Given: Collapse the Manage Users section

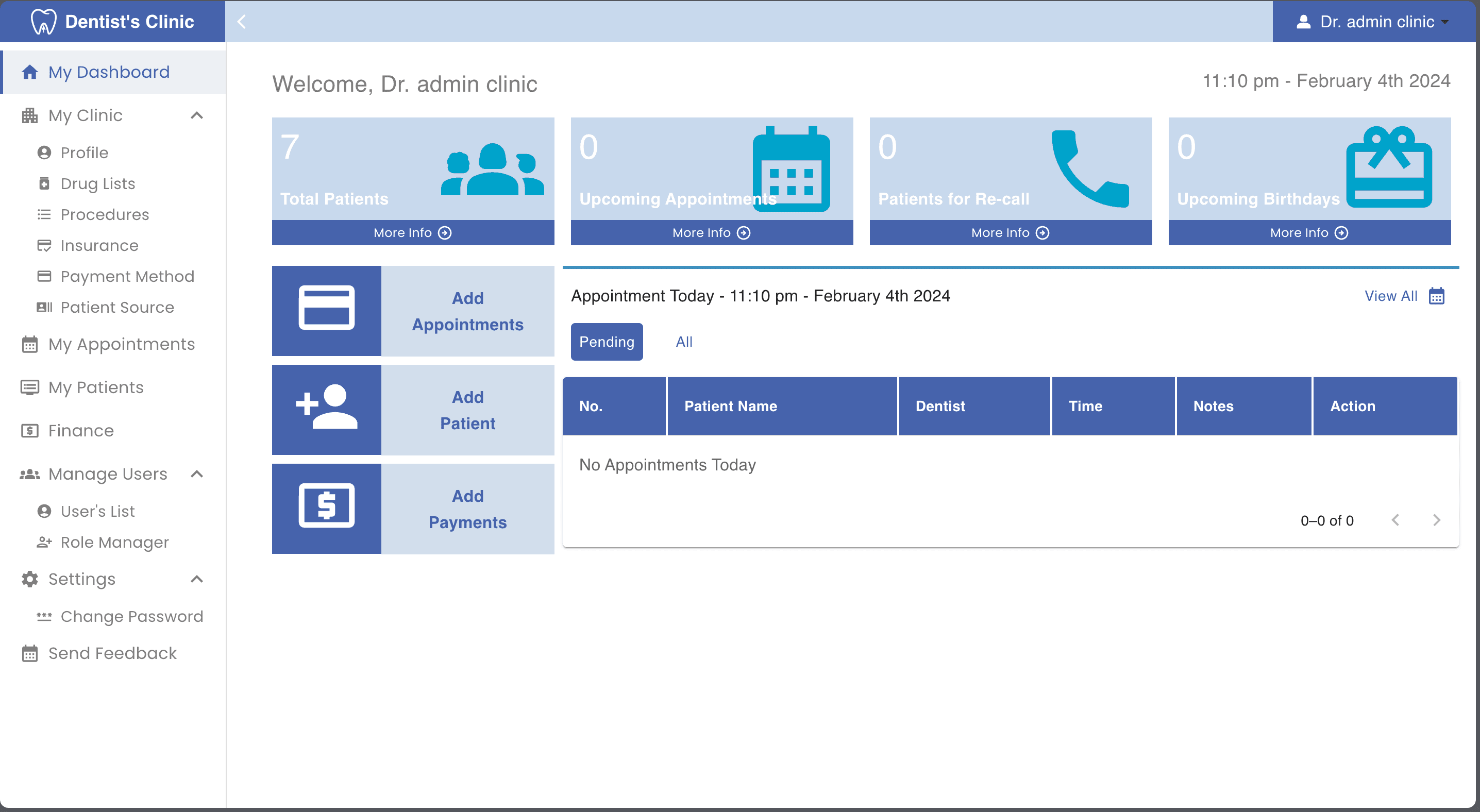Looking at the screenshot, I should (197, 474).
